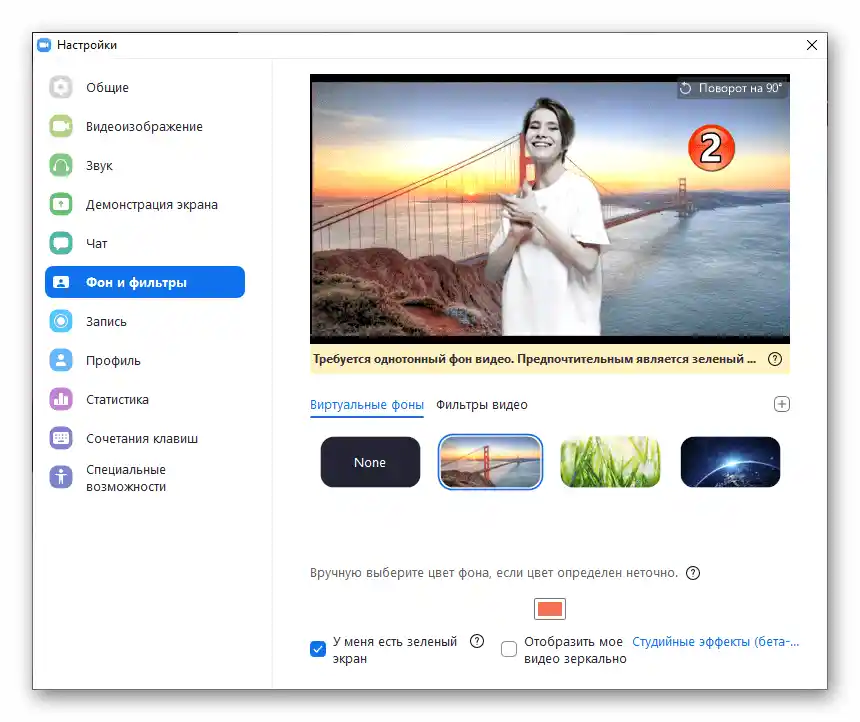Add a new virtual background image
The height and width of the screenshot is (722, 860).
coord(782,404)
